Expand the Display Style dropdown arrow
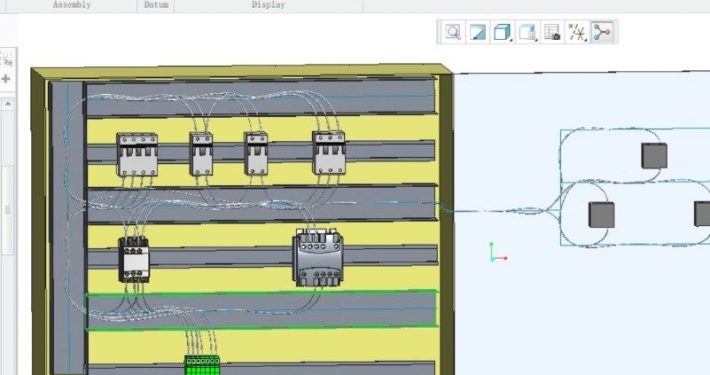 [x=511, y=40]
